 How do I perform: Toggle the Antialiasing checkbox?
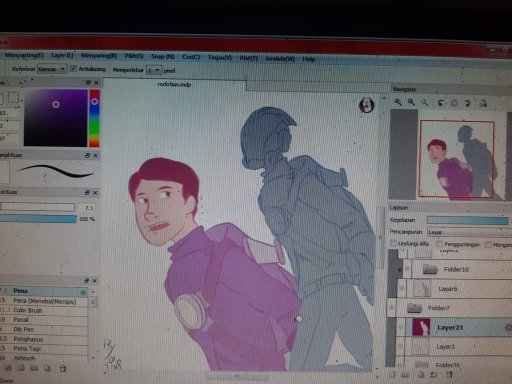pos(74,69)
